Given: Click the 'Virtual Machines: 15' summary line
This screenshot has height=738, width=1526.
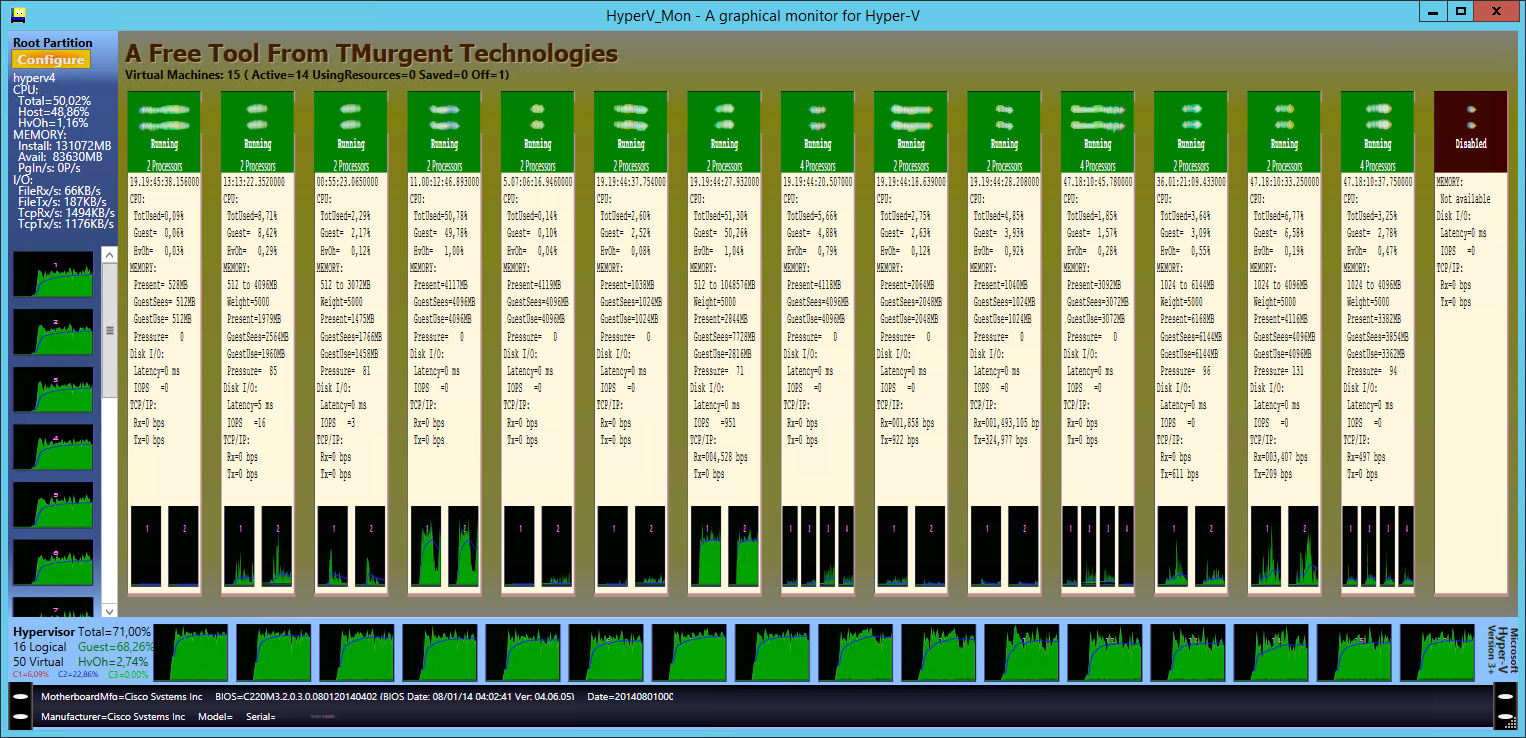Looking at the screenshot, I should [x=317, y=74].
